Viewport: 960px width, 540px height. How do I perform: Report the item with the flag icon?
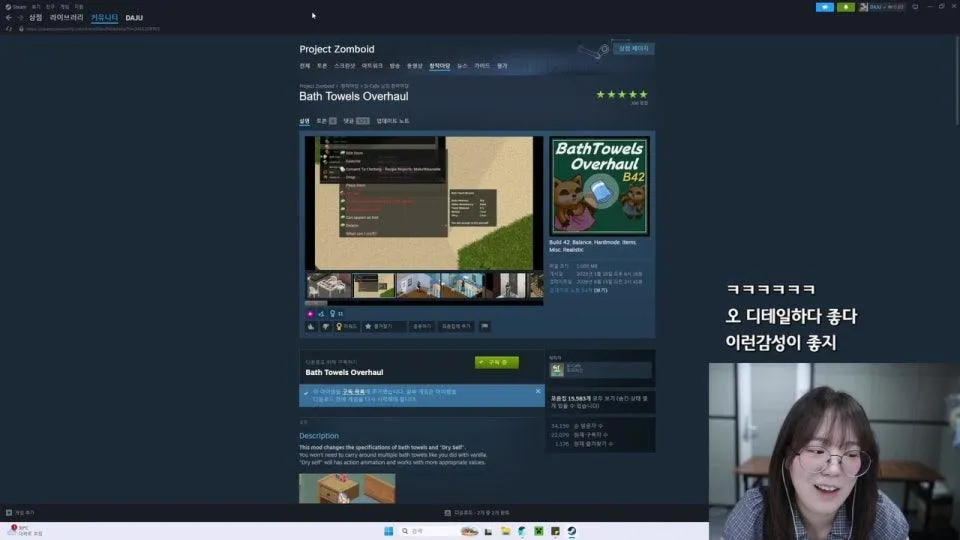(x=485, y=327)
